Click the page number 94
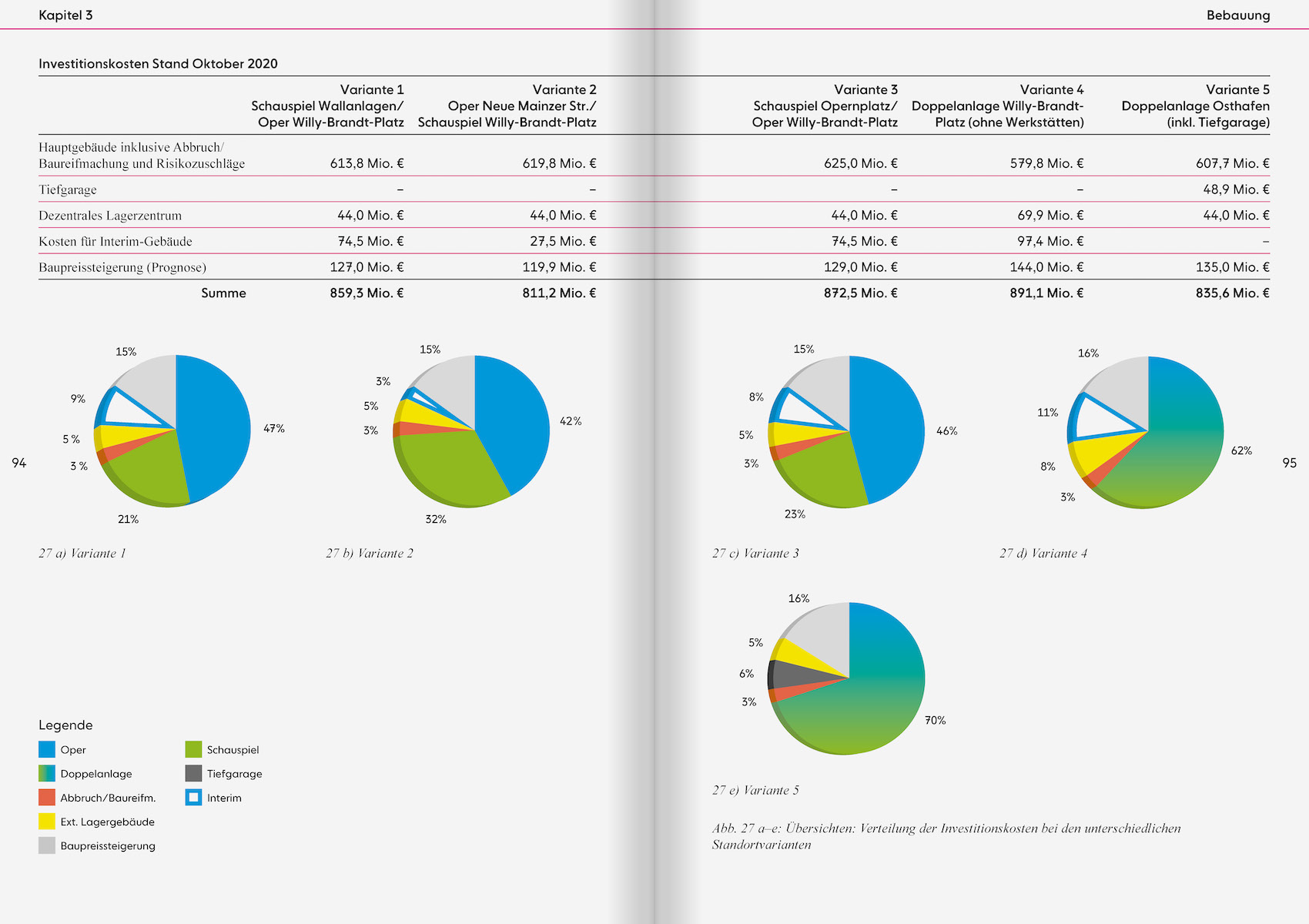The image size is (1309, 924). pyautogui.click(x=19, y=463)
